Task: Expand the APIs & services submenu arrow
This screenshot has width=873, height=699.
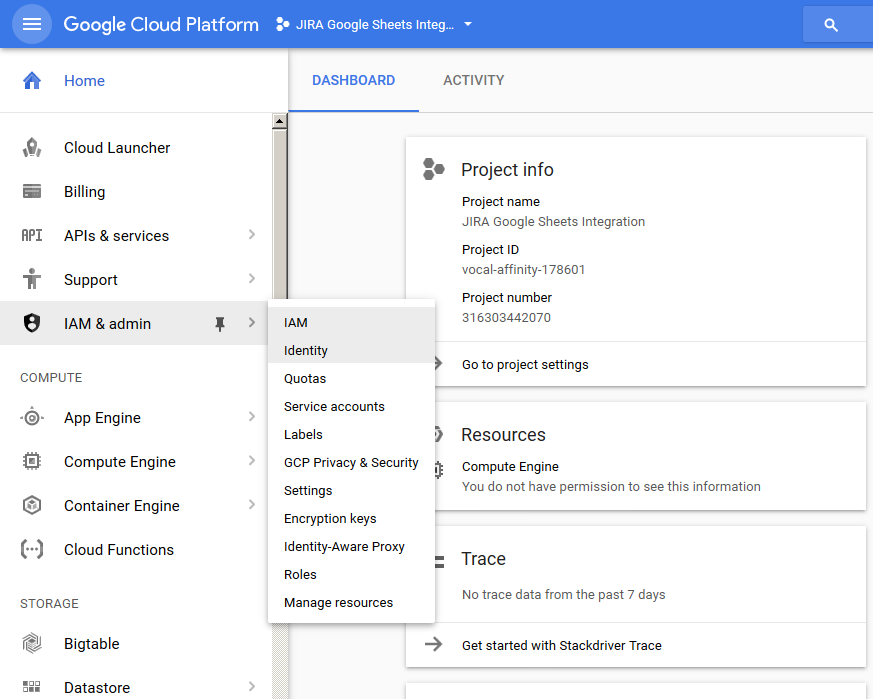Action: click(251, 235)
